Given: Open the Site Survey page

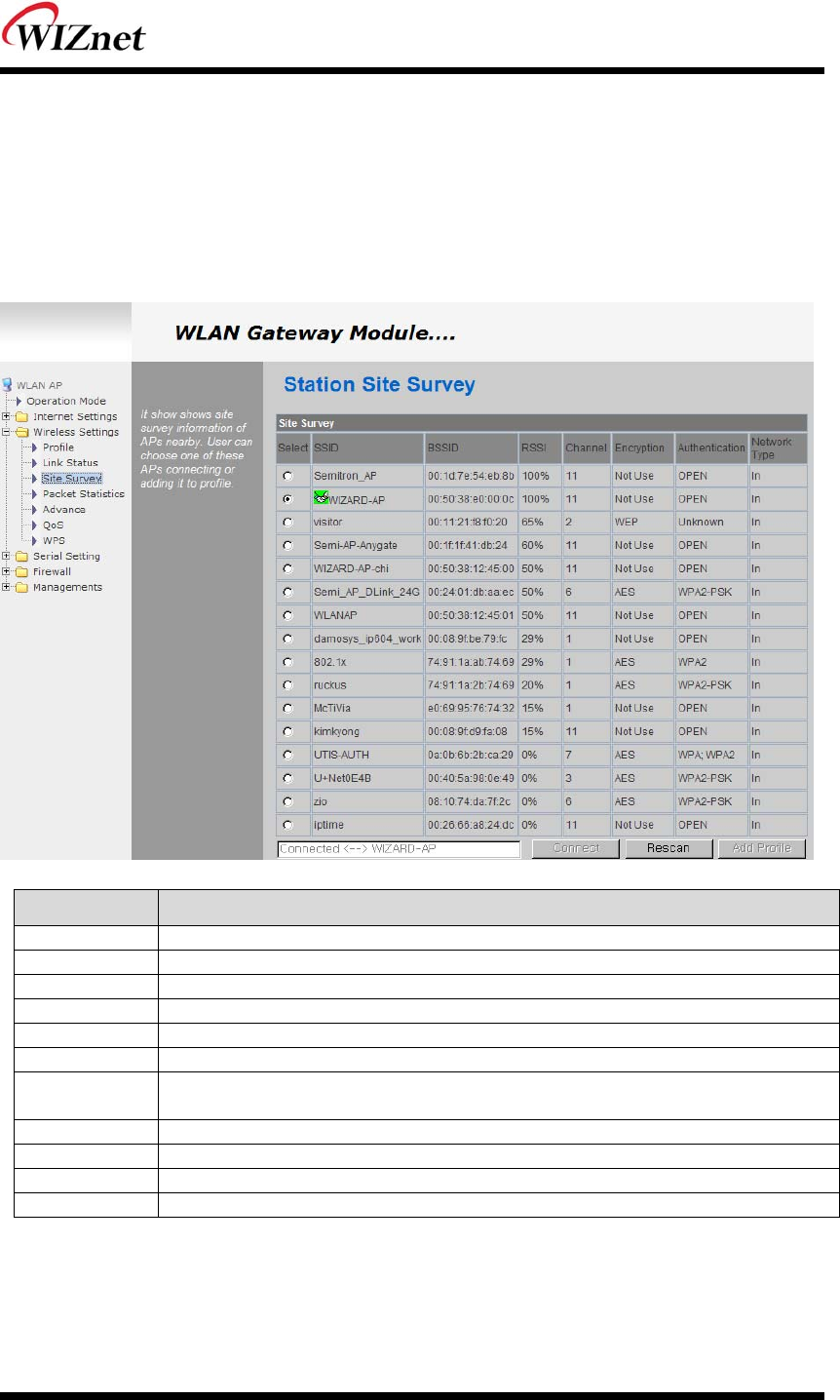Looking at the screenshot, I should point(71,479).
